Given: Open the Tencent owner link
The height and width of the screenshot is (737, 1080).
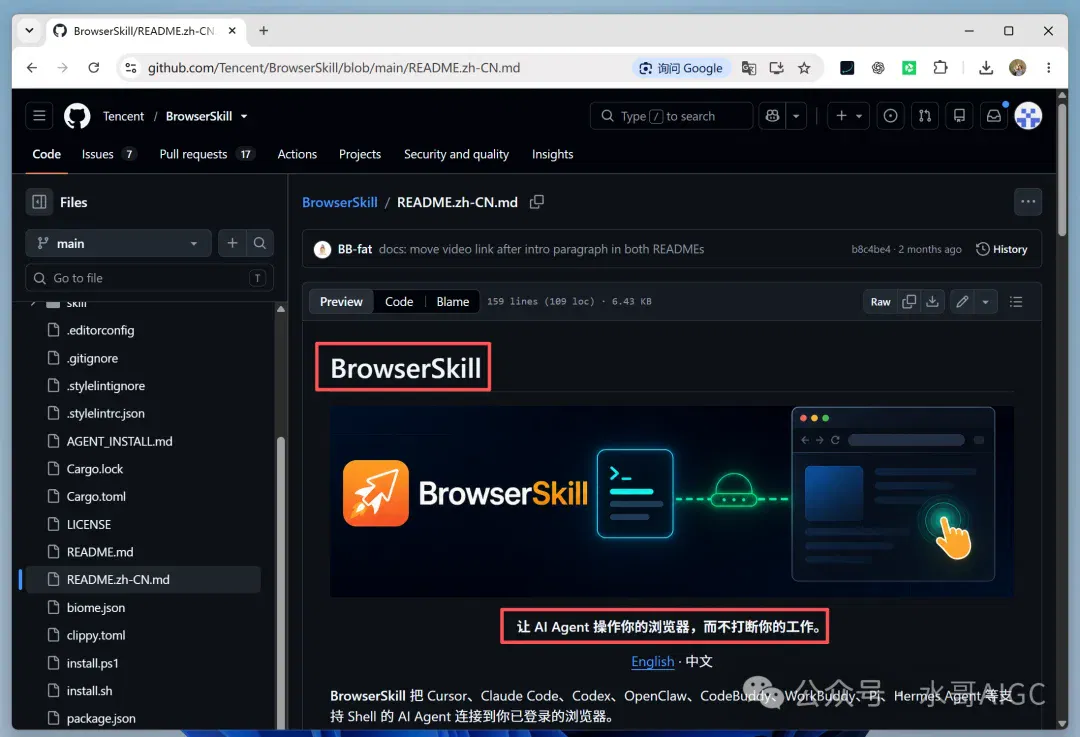Looking at the screenshot, I should pyautogui.click(x=123, y=116).
